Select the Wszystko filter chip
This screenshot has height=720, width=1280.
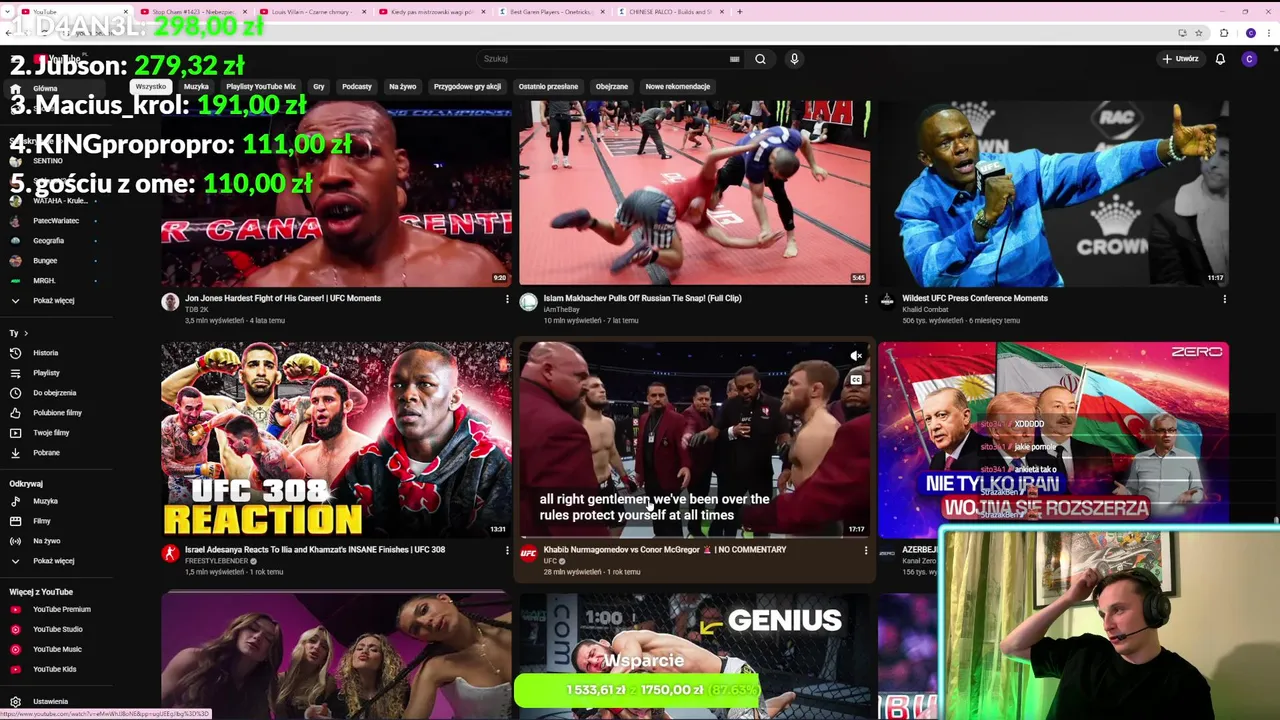151,87
